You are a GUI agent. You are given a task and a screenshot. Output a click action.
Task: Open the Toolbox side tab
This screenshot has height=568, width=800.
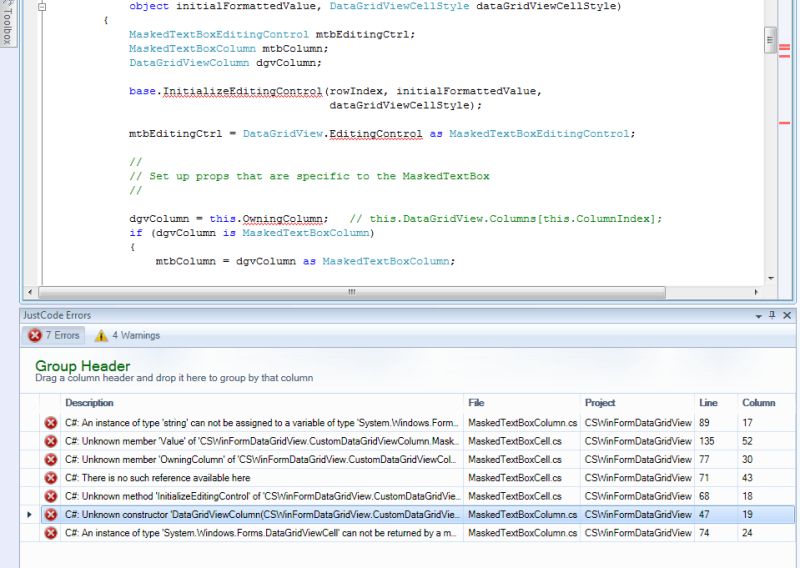point(7,22)
